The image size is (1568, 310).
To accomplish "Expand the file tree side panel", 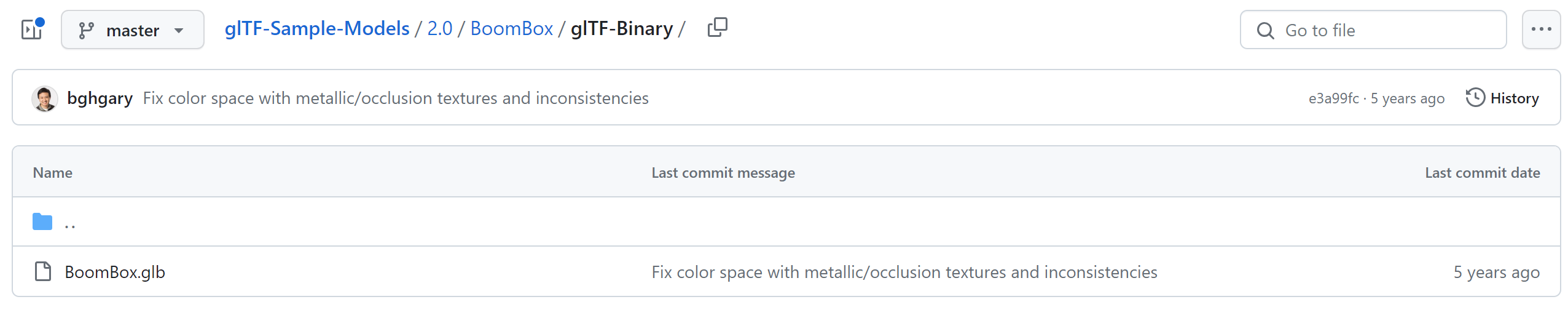I will [31, 30].
